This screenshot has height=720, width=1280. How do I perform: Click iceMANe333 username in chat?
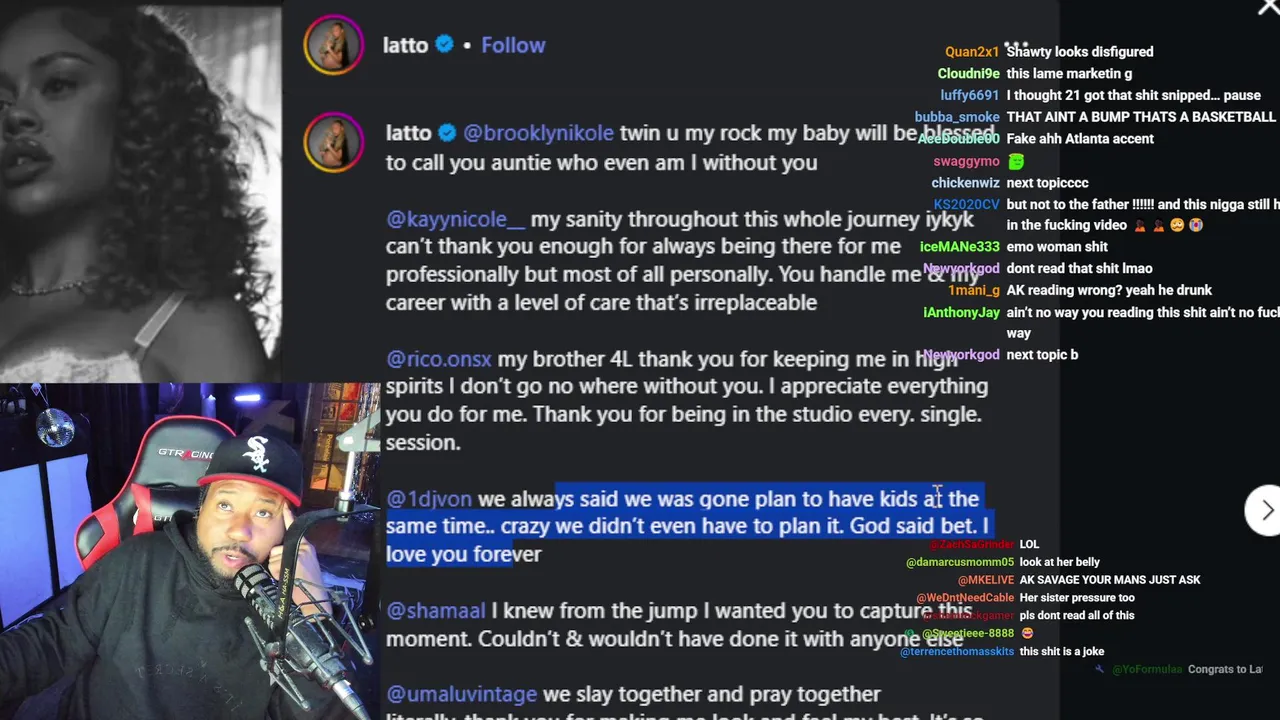960,247
